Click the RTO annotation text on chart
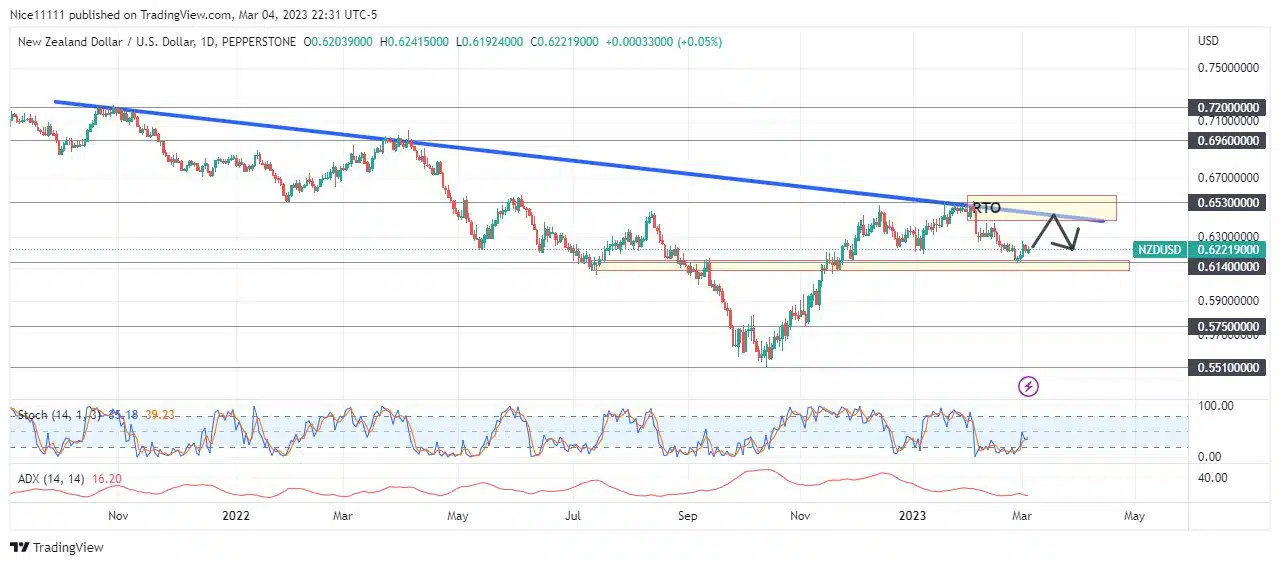1280x565 pixels. pyautogui.click(x=987, y=208)
